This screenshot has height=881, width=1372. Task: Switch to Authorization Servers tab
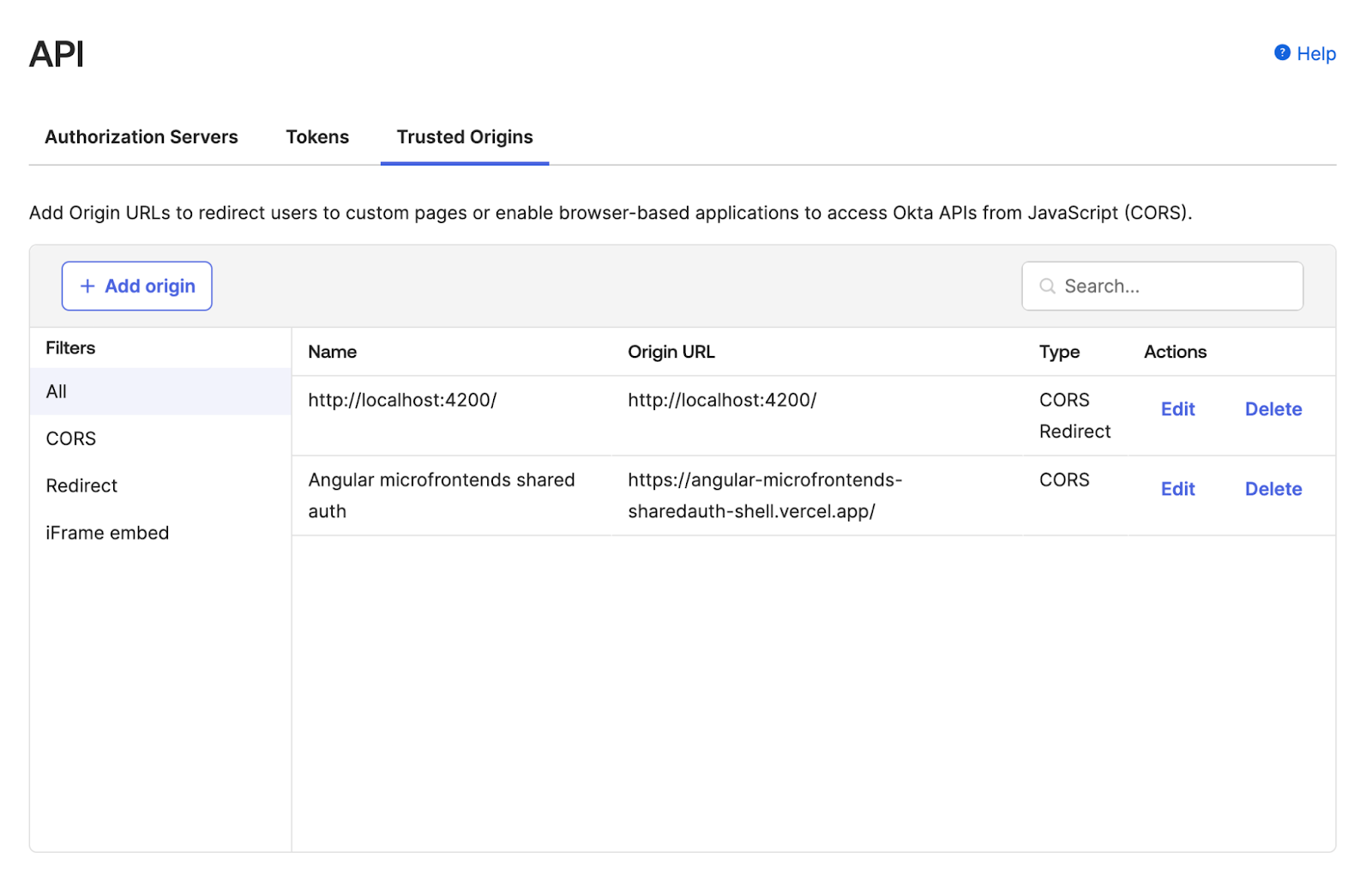coord(141,137)
